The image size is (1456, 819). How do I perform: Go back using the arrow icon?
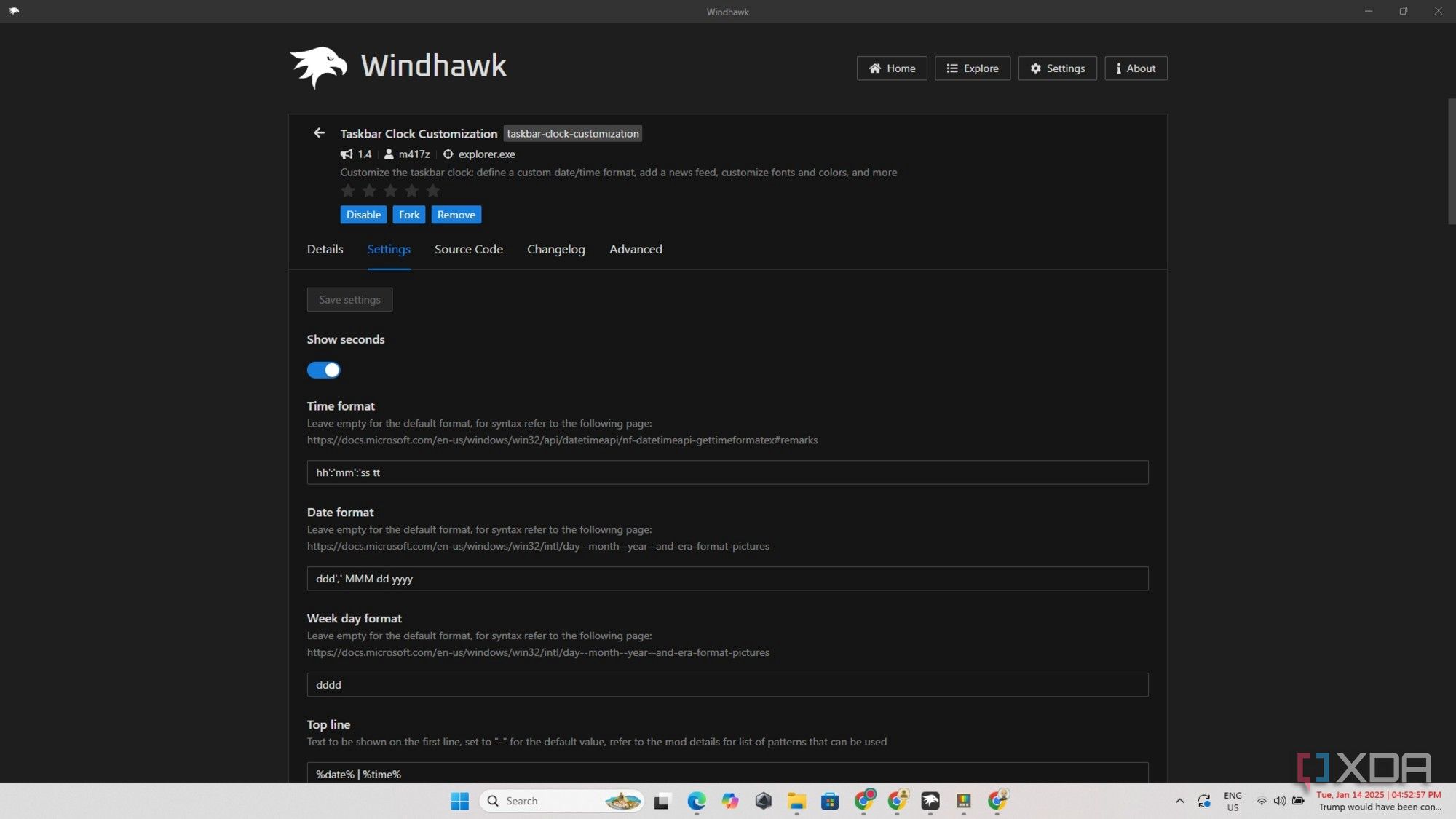(x=319, y=132)
